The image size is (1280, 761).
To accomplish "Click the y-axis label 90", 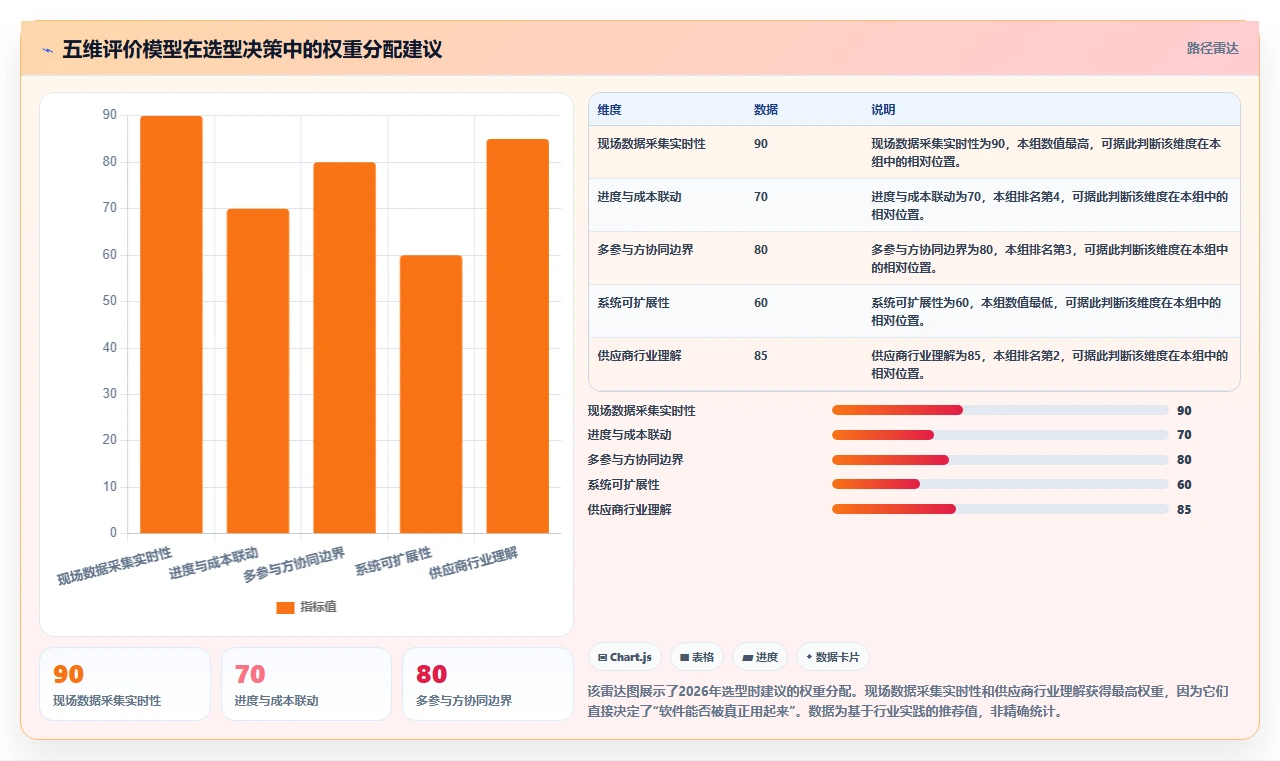I will [110, 115].
